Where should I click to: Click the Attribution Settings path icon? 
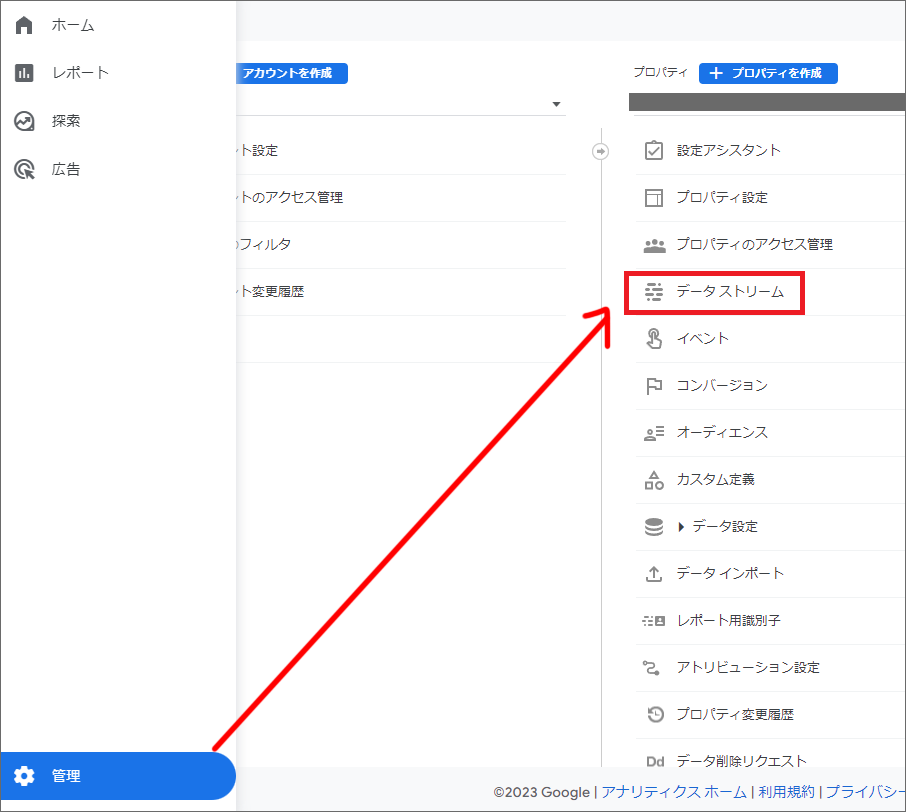[651, 668]
